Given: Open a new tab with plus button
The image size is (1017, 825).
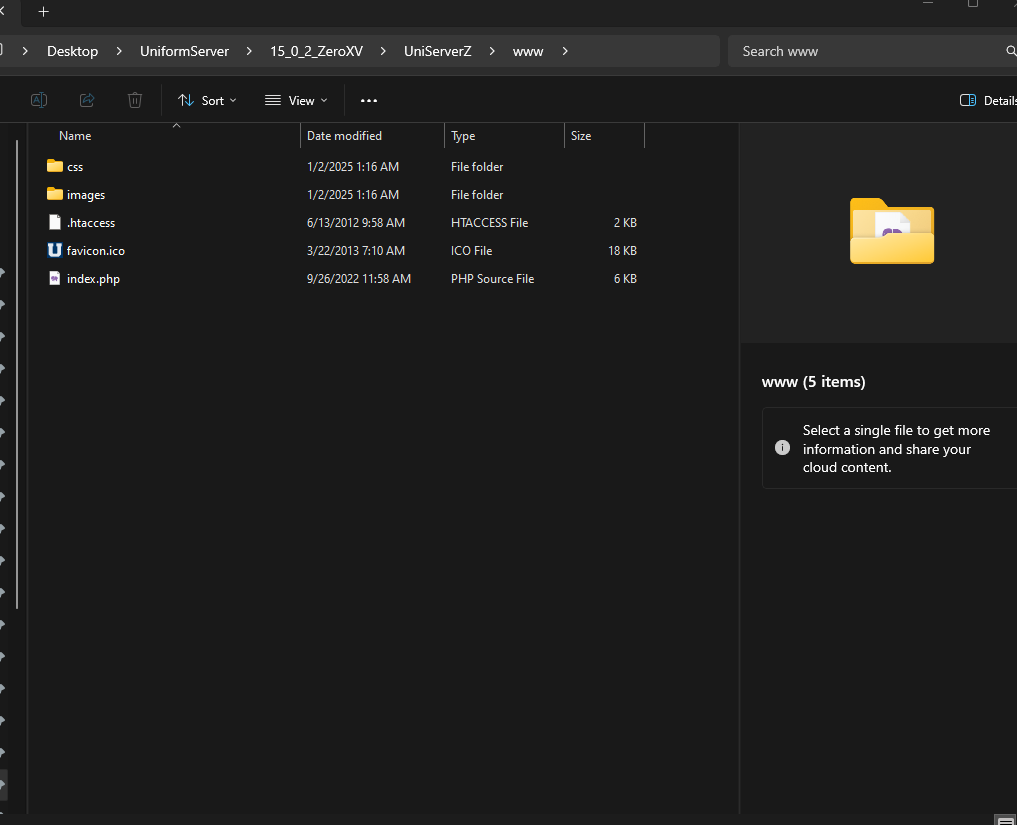Looking at the screenshot, I should (x=43, y=12).
